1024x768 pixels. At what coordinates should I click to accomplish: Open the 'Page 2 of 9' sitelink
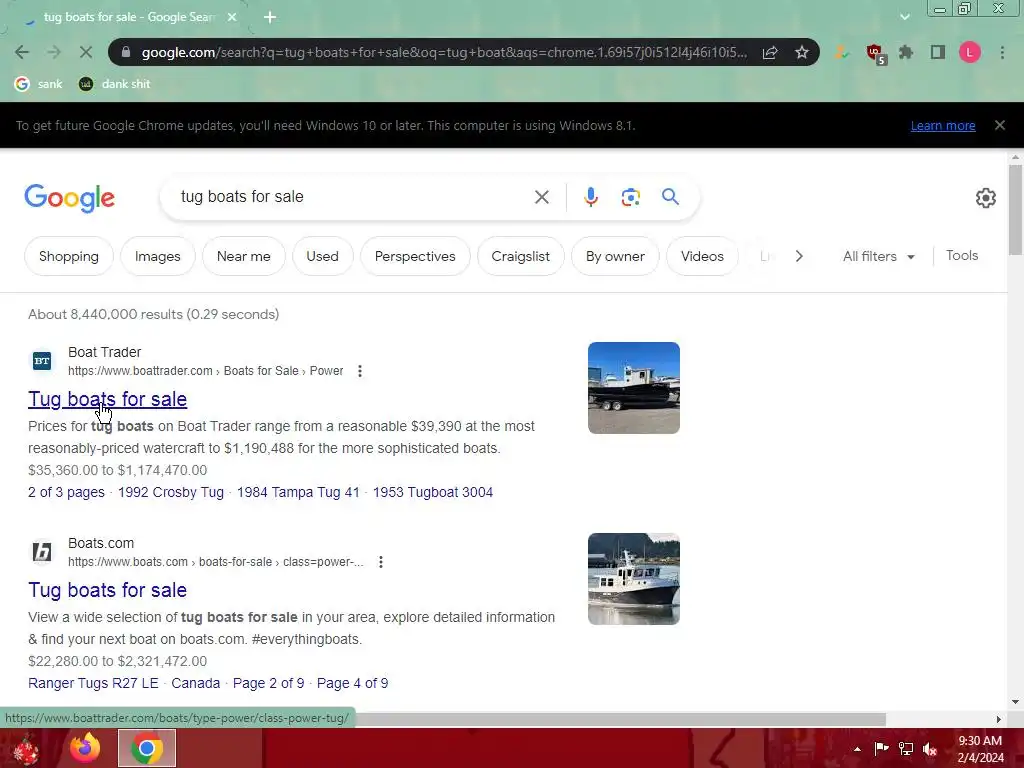(x=268, y=683)
